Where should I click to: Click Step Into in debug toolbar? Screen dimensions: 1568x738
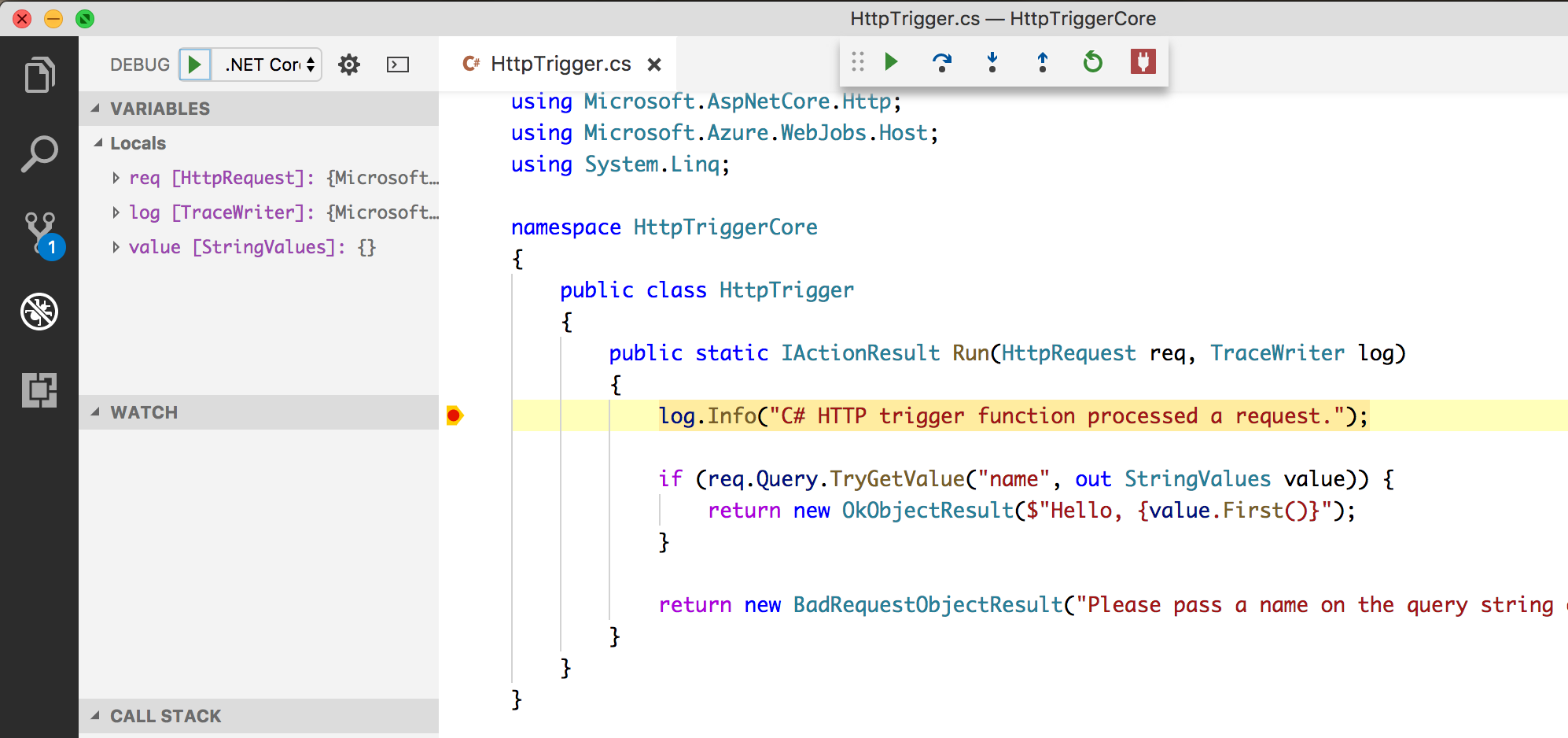click(992, 62)
